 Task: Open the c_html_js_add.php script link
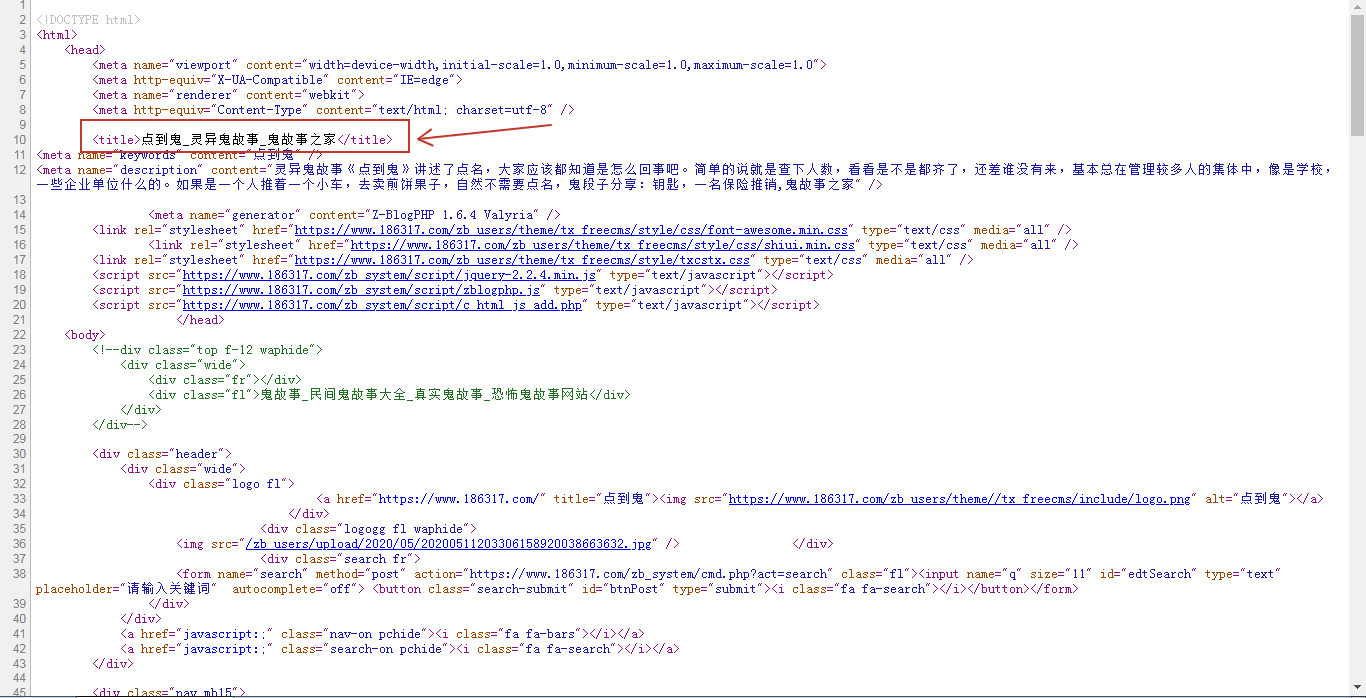pos(382,305)
